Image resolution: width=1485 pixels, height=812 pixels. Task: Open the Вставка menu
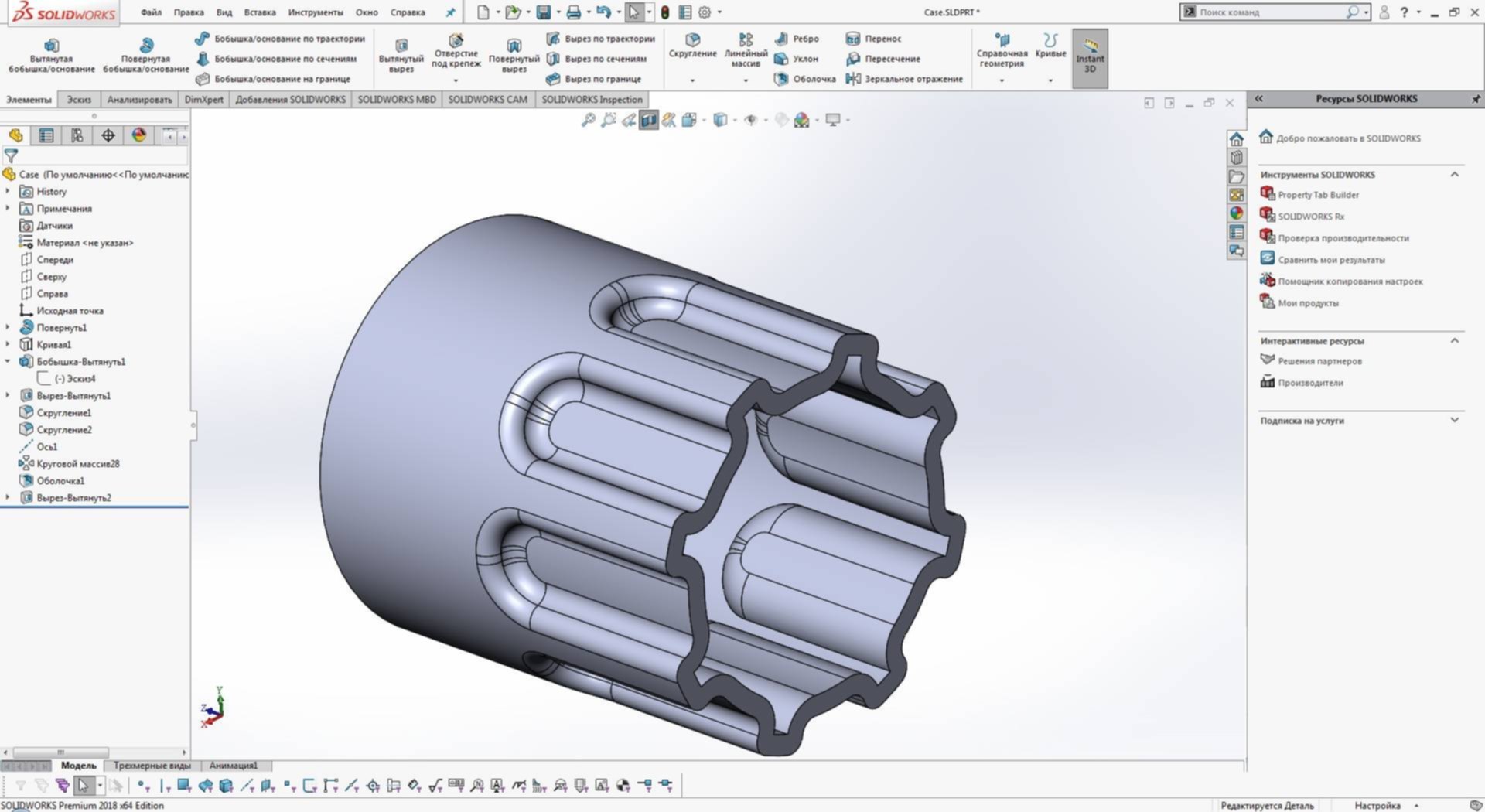tap(260, 12)
